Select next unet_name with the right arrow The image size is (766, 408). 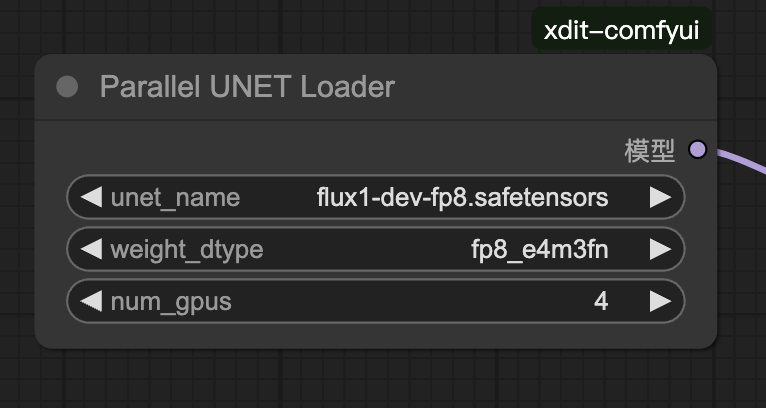[660, 197]
